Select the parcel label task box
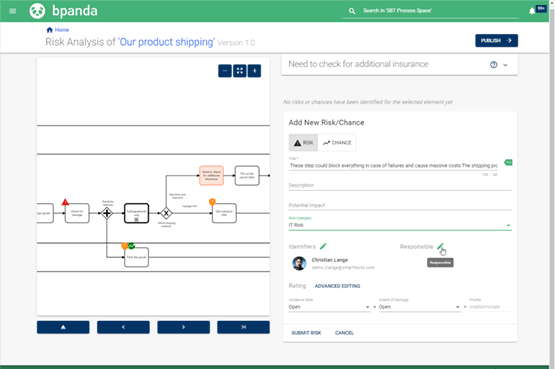The height and width of the screenshot is (369, 555). coord(247,175)
